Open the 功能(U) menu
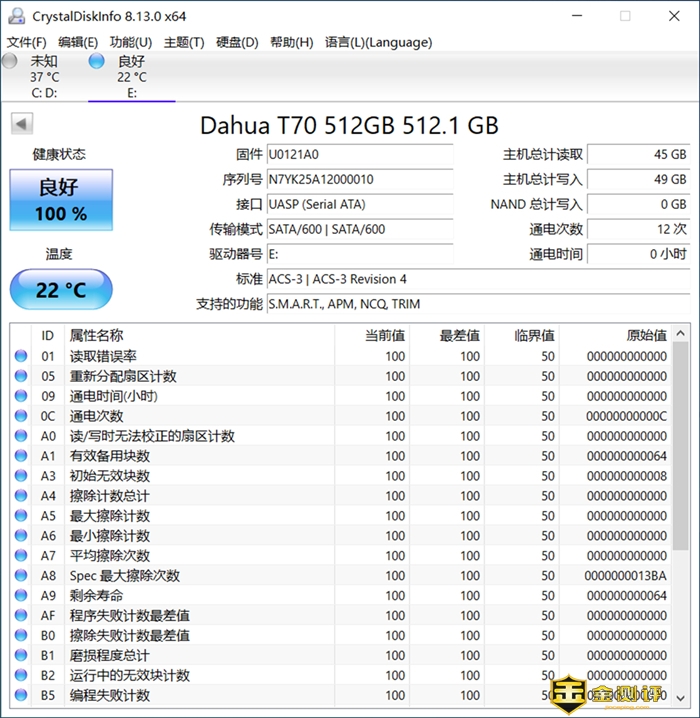The height and width of the screenshot is (718, 700). tap(131, 42)
